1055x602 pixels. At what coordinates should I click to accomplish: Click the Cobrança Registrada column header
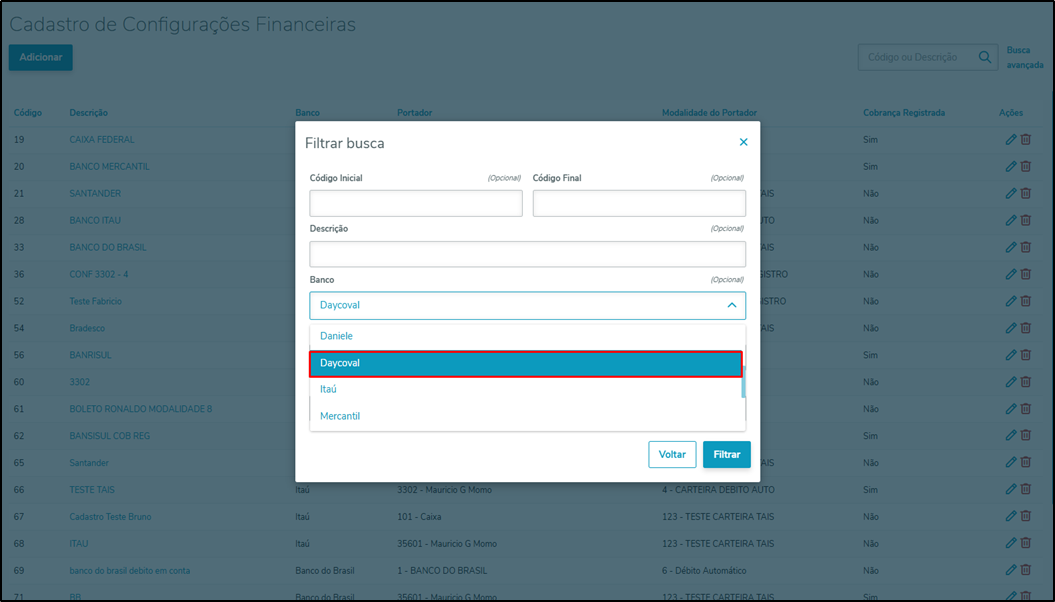click(x=904, y=113)
